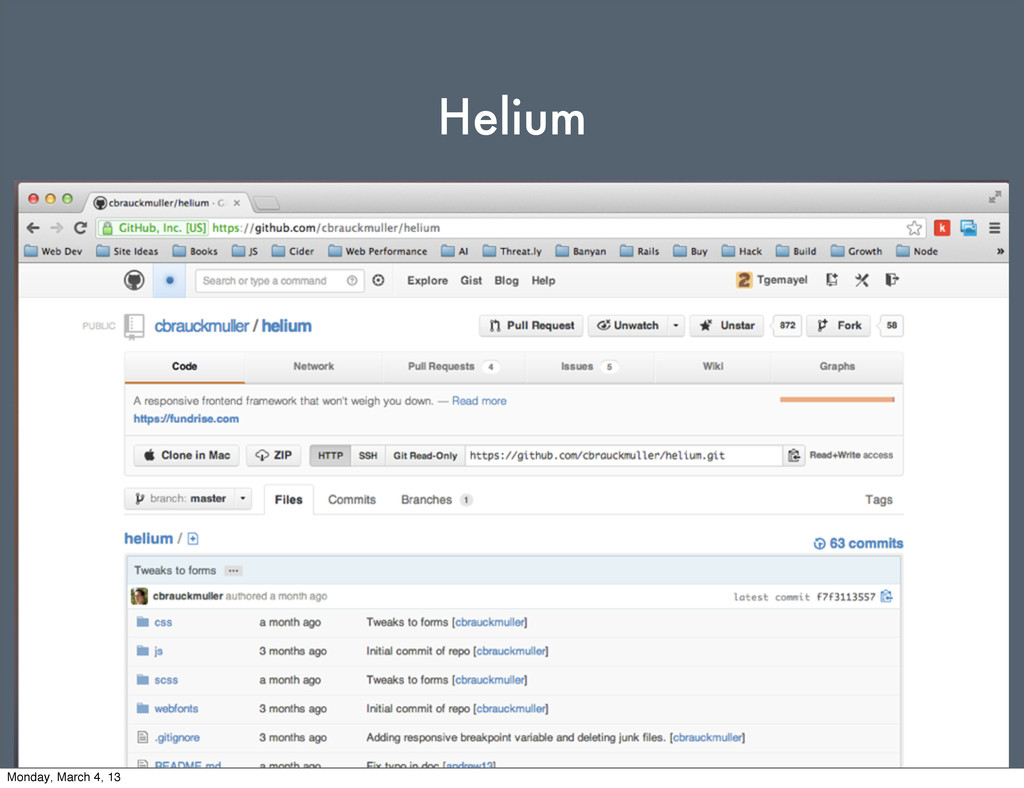Select SSH clone protocol
This screenshot has height=788, width=1024.
coord(368,455)
